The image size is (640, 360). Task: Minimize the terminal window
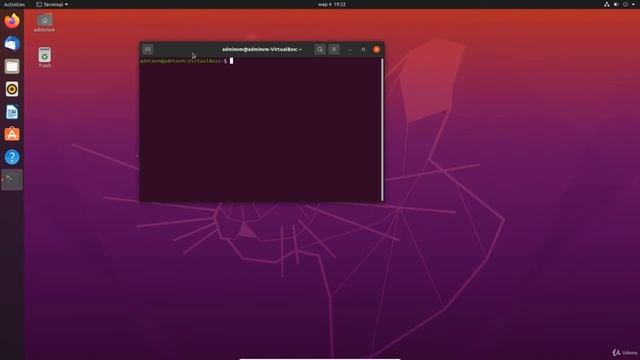coord(350,49)
